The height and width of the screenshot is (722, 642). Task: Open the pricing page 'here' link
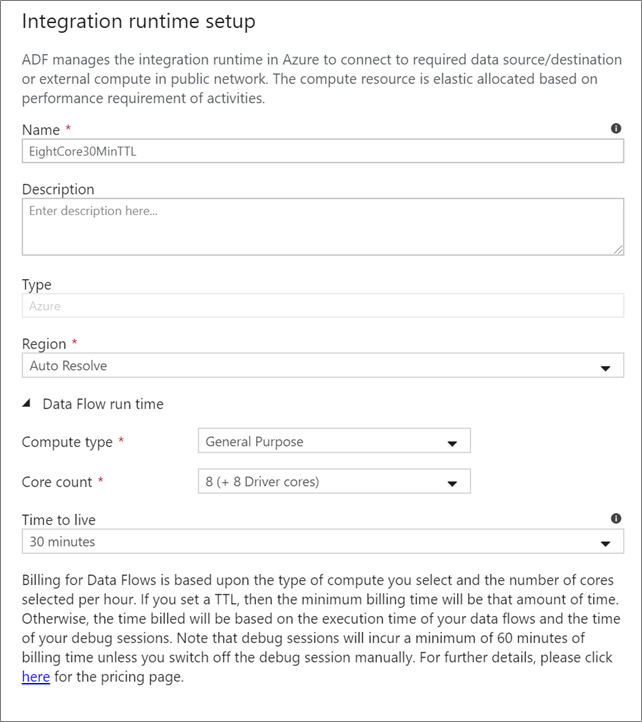coord(34,677)
